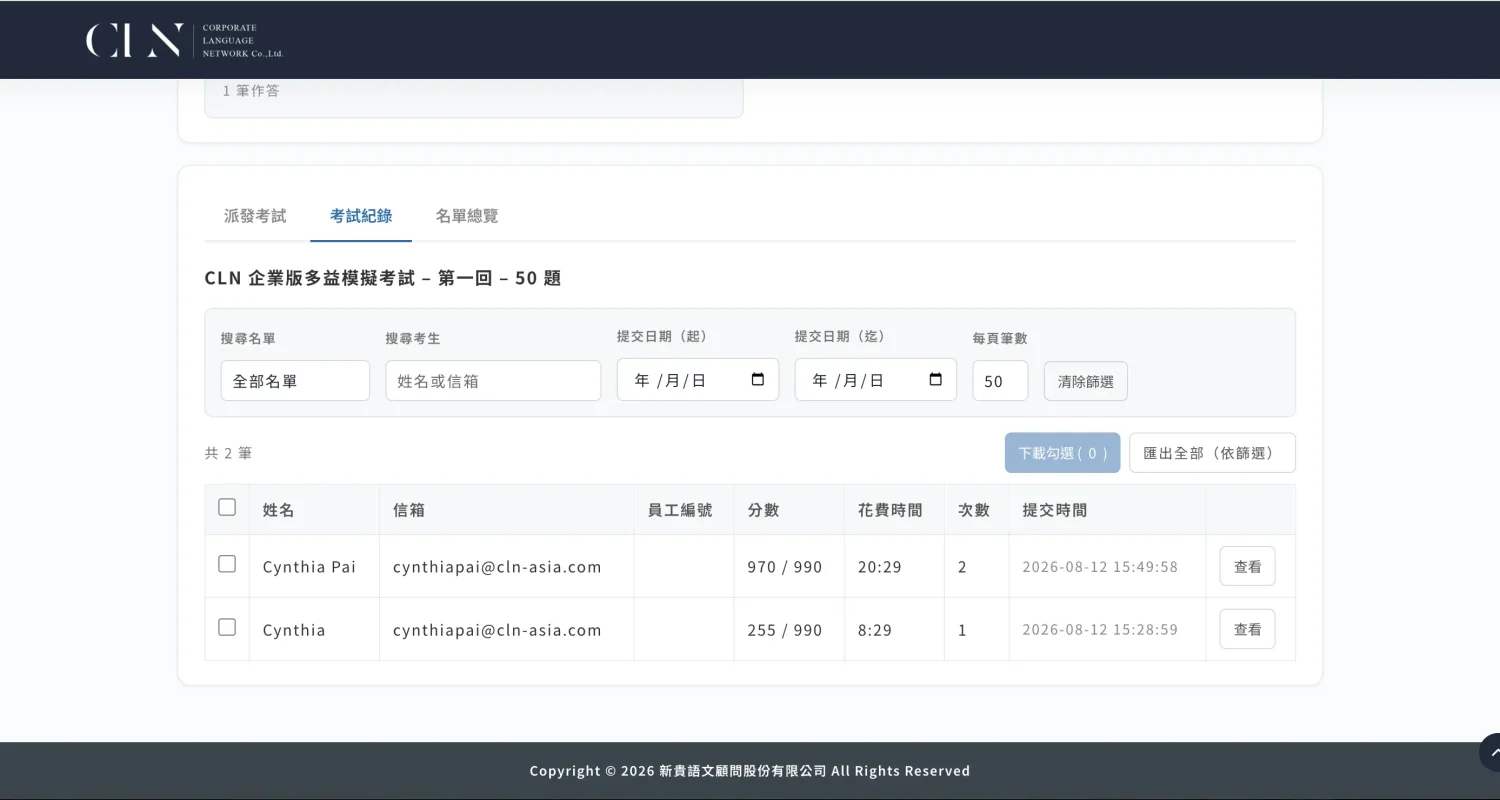Open calendar picker for 提交日期(迄)
This screenshot has height=800, width=1500.
(936, 380)
